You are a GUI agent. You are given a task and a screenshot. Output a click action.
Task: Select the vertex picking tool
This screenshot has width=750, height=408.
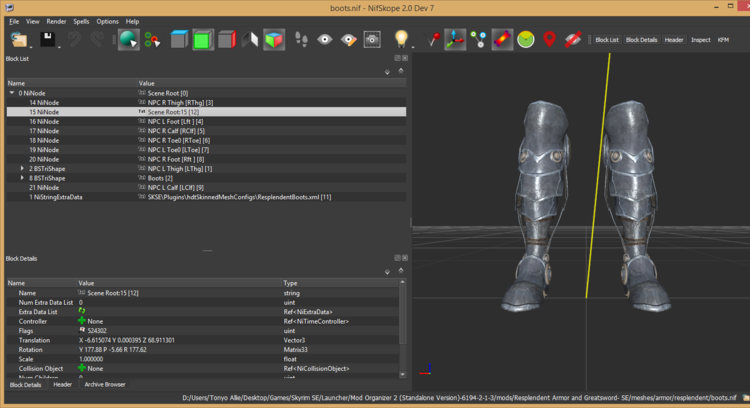point(153,40)
